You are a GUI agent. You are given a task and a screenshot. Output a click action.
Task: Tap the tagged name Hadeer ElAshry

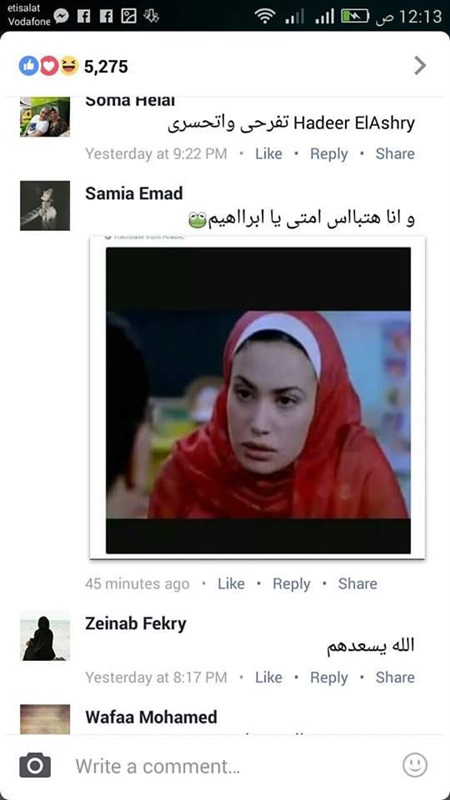[x=355, y=123]
